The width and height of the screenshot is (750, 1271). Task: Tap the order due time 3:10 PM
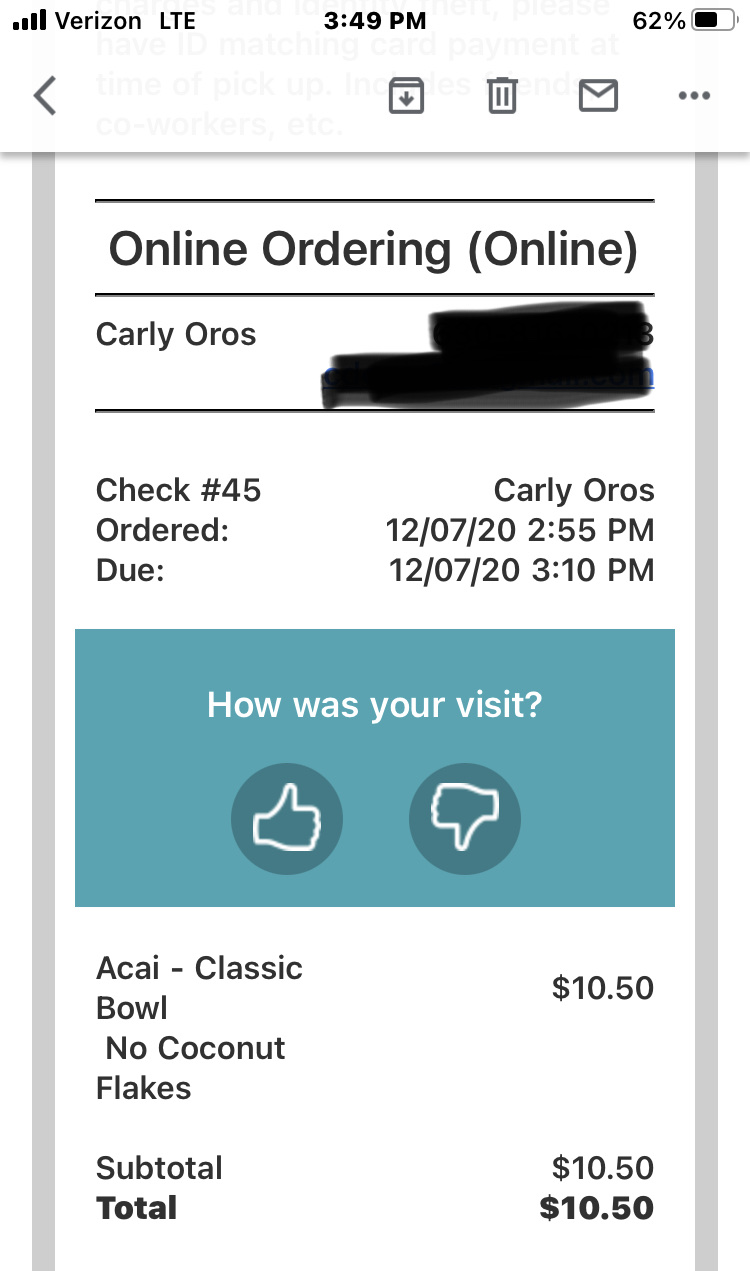tap(592, 570)
